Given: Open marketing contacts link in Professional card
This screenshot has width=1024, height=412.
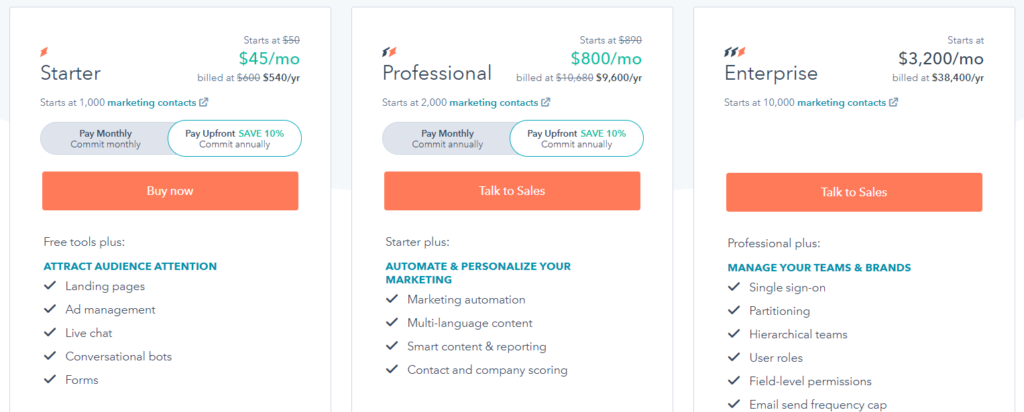Looking at the screenshot, I should [x=494, y=103].
